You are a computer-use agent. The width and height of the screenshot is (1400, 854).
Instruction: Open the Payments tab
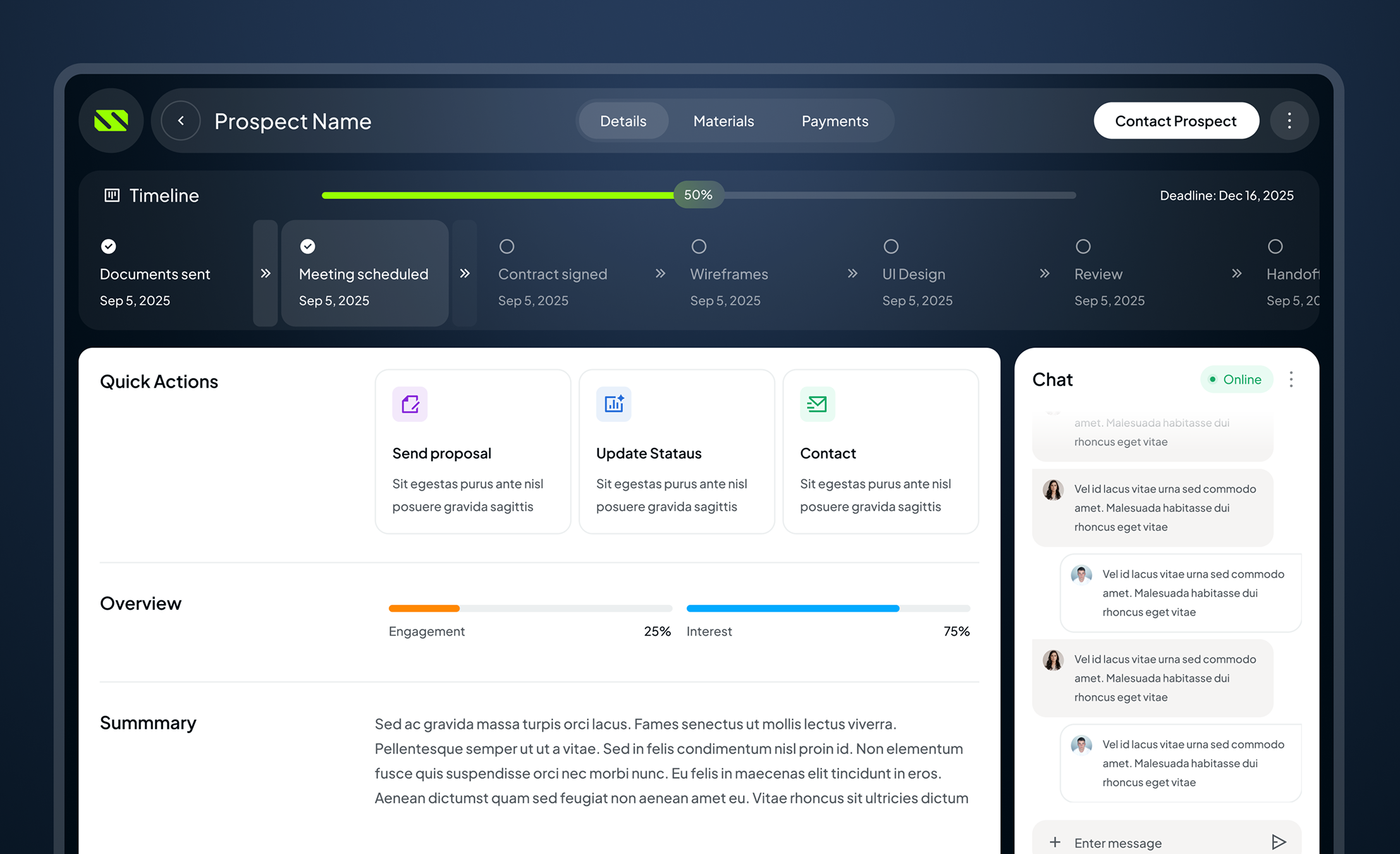(x=835, y=121)
